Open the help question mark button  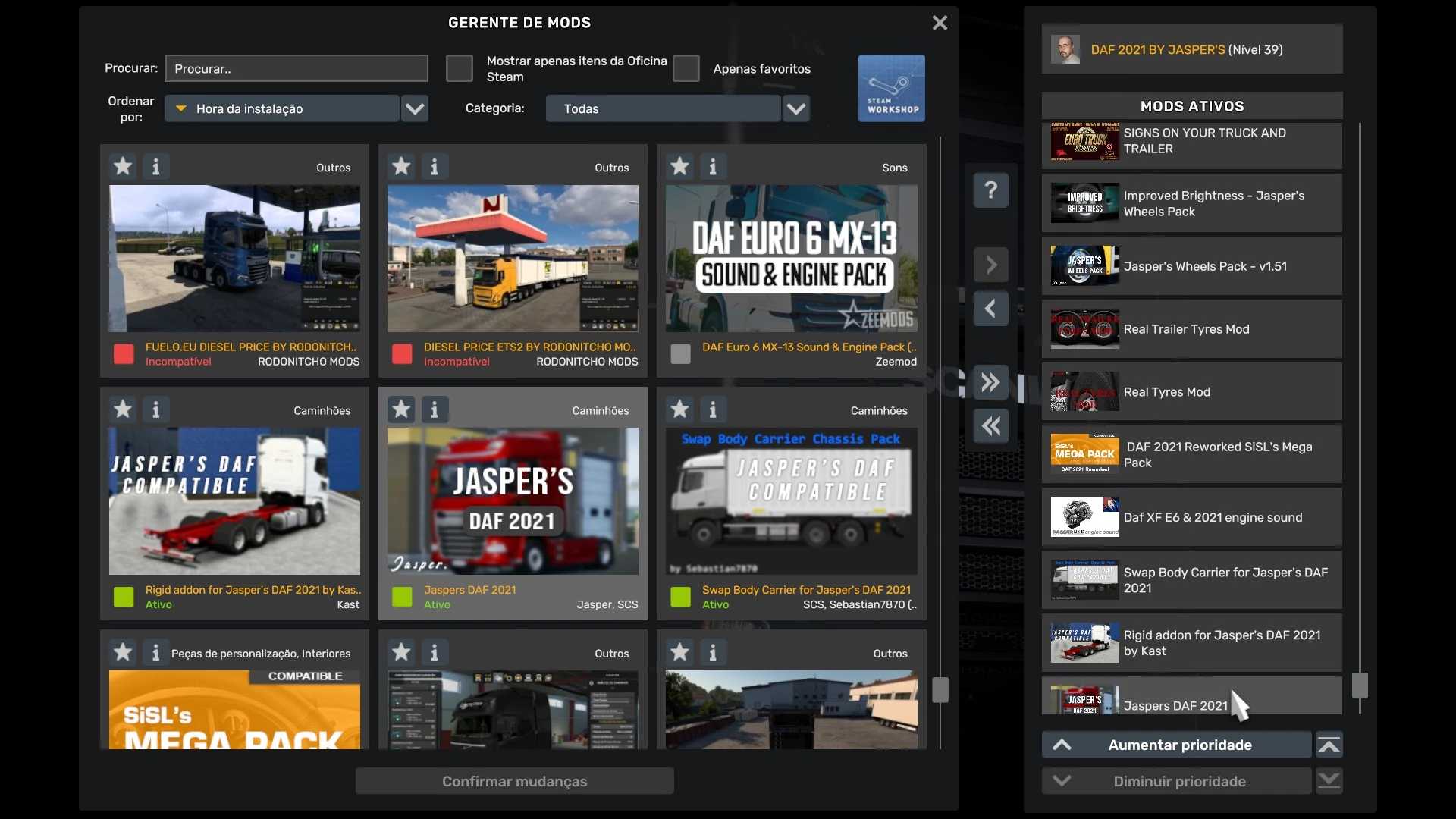(991, 190)
